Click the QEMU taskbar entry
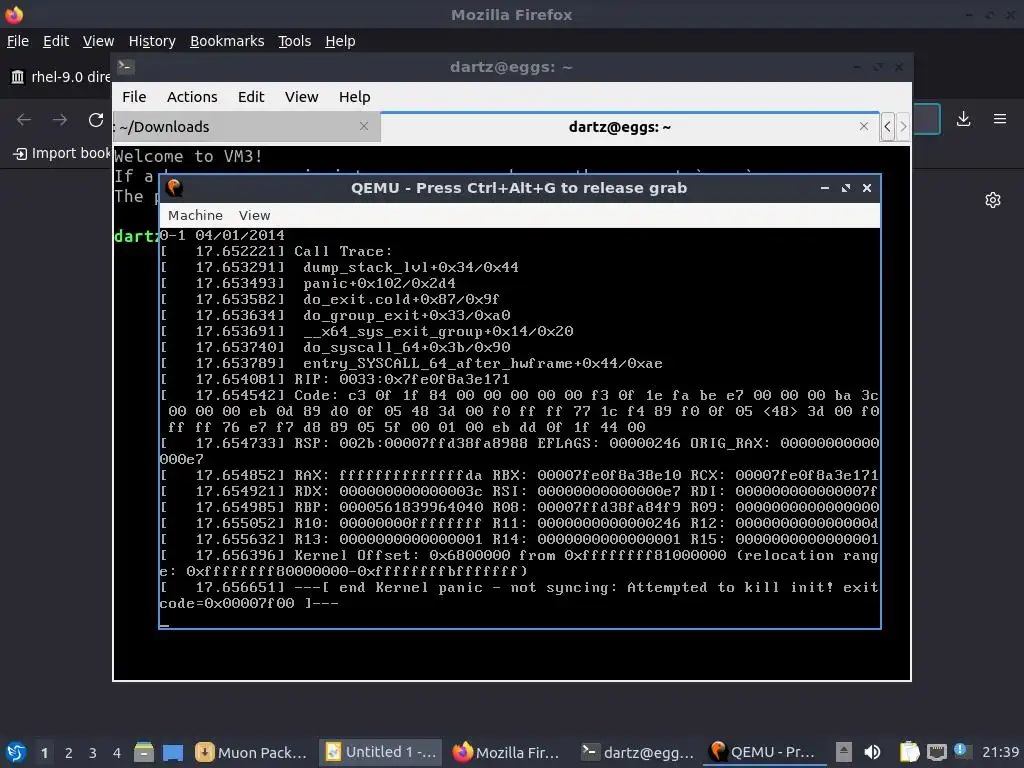 click(x=764, y=752)
